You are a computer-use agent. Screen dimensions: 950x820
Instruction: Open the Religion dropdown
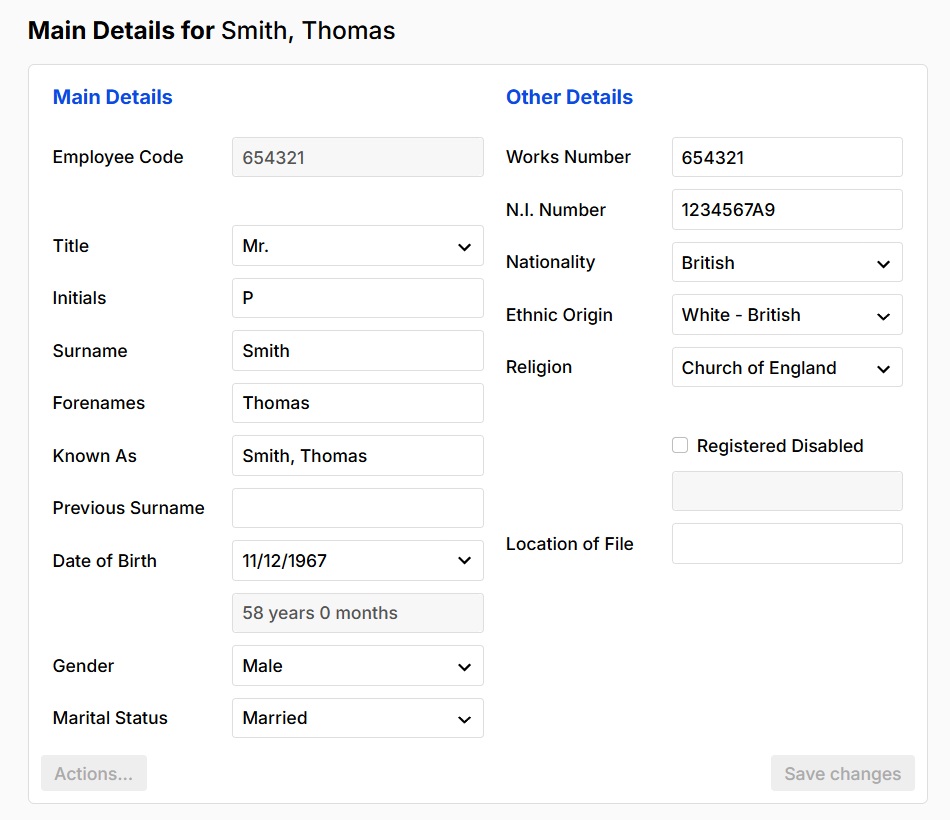786,367
